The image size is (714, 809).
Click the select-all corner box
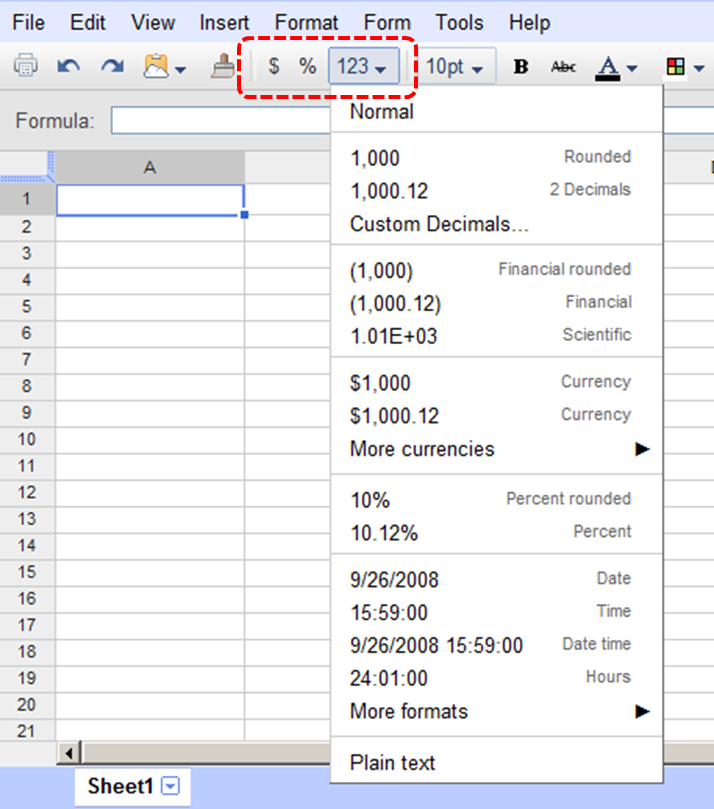click(x=27, y=166)
